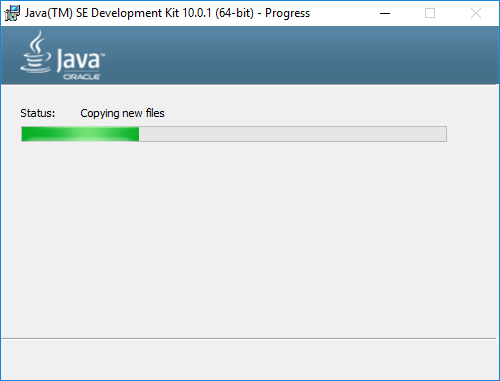The width and height of the screenshot is (500, 381).
Task: Click the 'Progress' word in the title bar
Action: [287, 13]
